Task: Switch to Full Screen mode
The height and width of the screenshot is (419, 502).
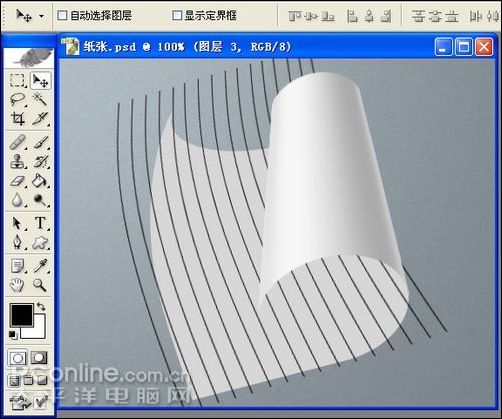Action: point(43,381)
